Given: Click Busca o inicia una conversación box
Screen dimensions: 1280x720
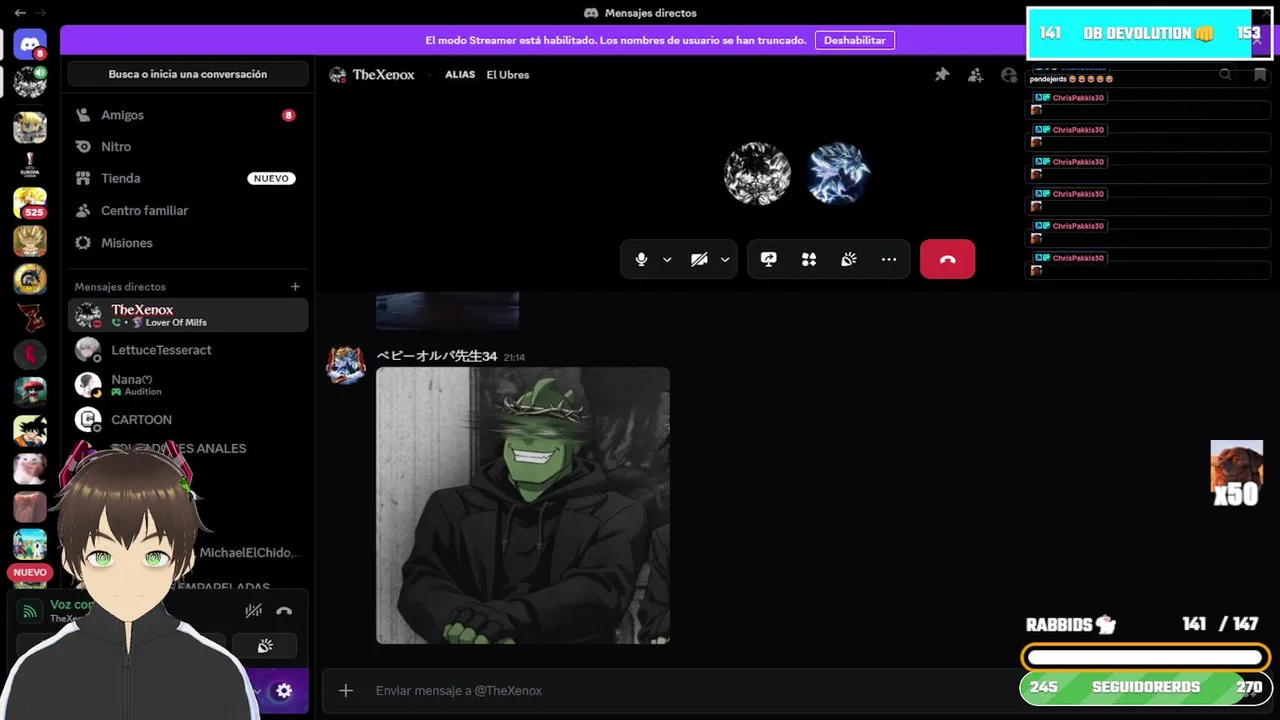Looking at the screenshot, I should 188,74.
